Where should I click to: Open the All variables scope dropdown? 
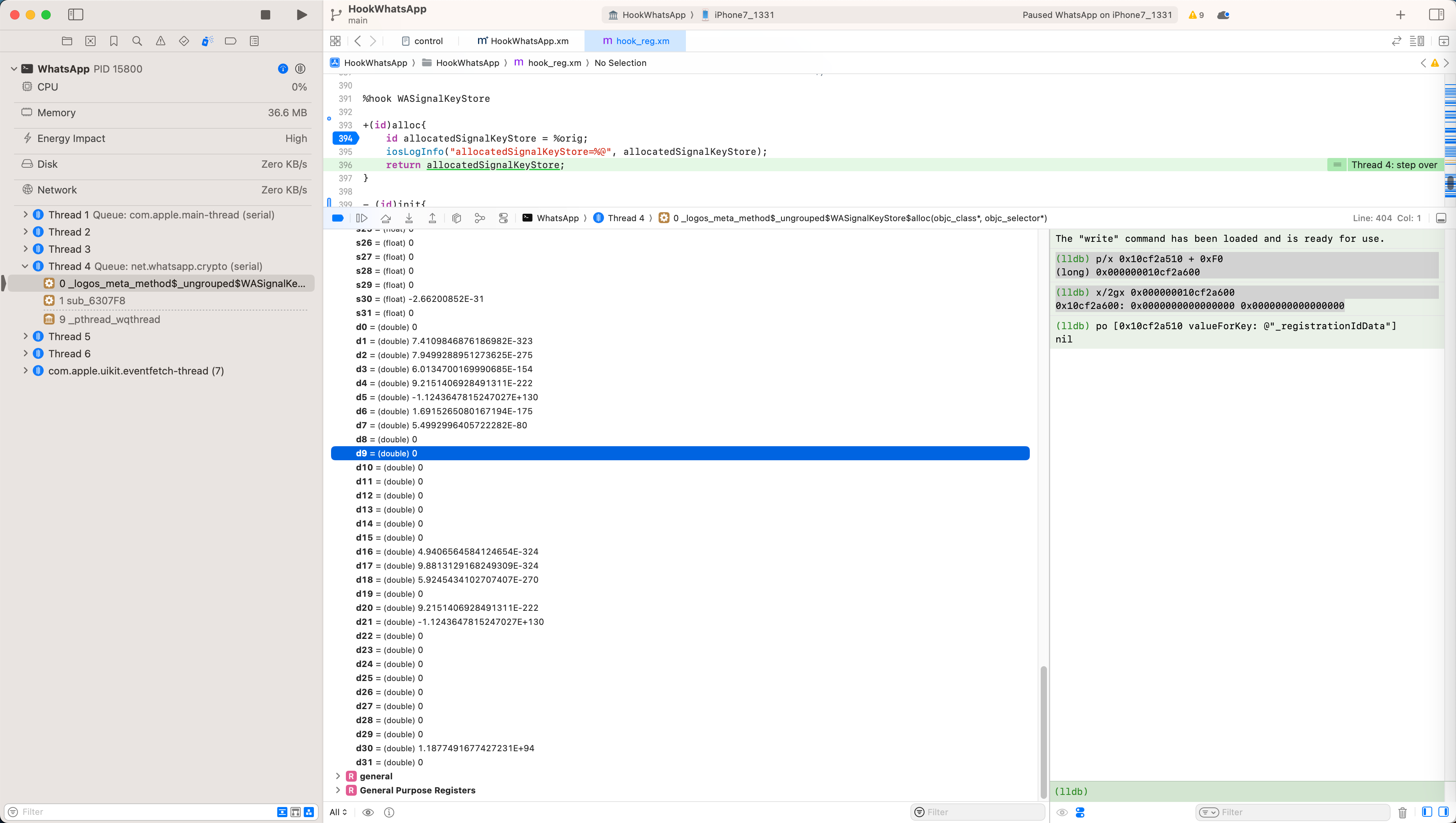(338, 812)
